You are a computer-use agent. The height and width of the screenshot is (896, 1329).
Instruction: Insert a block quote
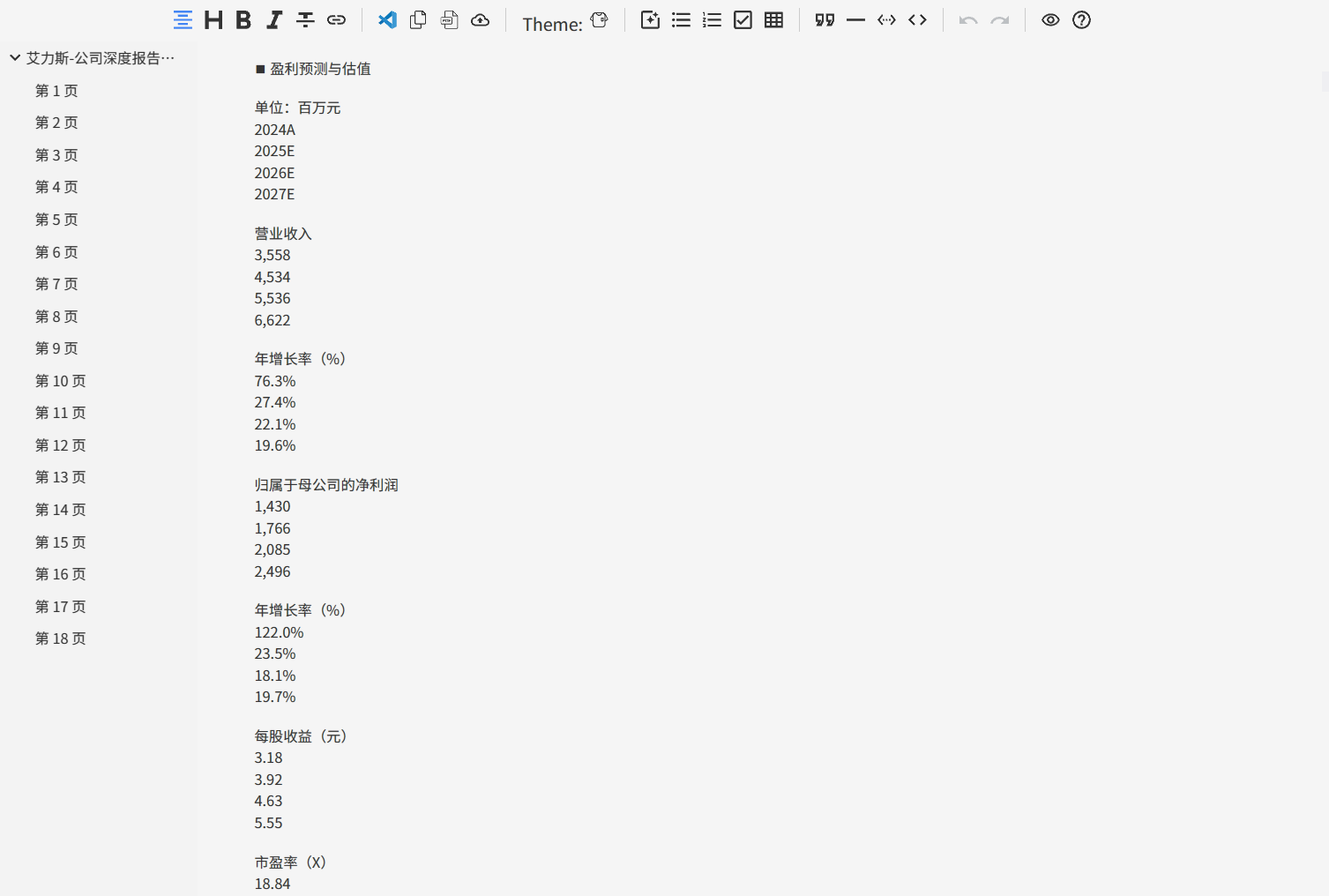tap(825, 20)
